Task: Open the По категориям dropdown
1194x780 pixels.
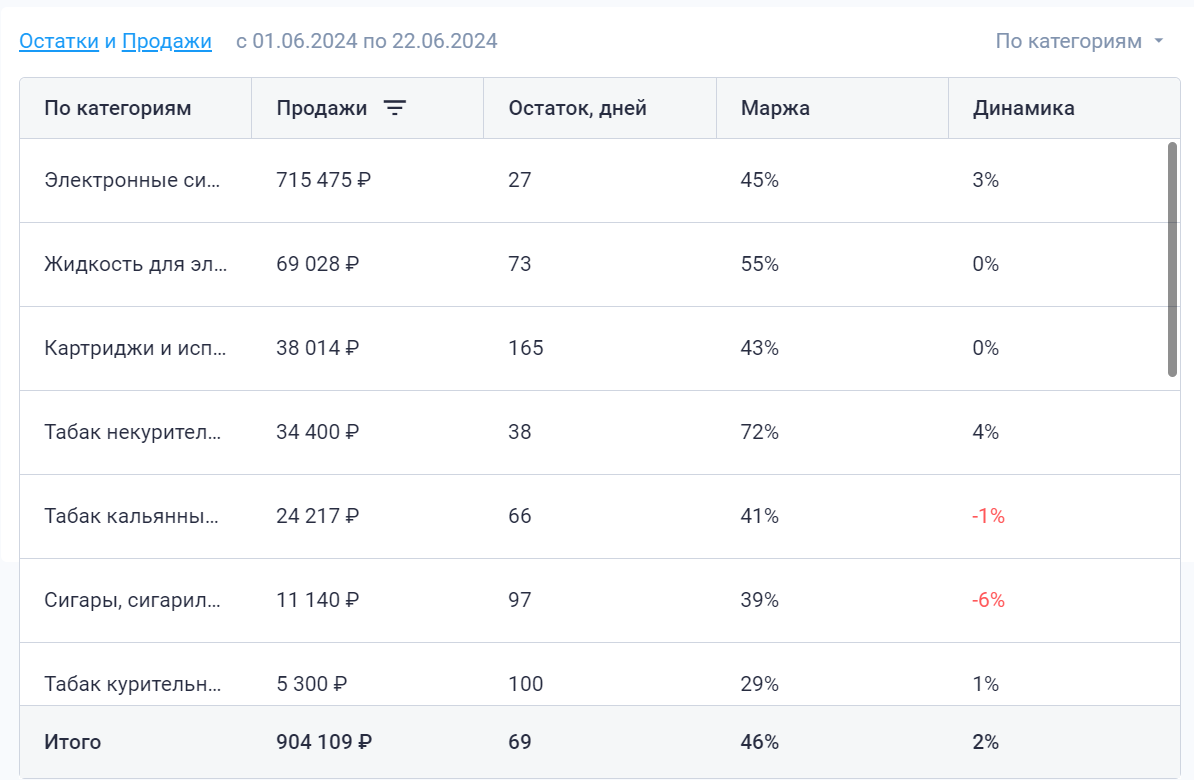Action: click(1068, 41)
